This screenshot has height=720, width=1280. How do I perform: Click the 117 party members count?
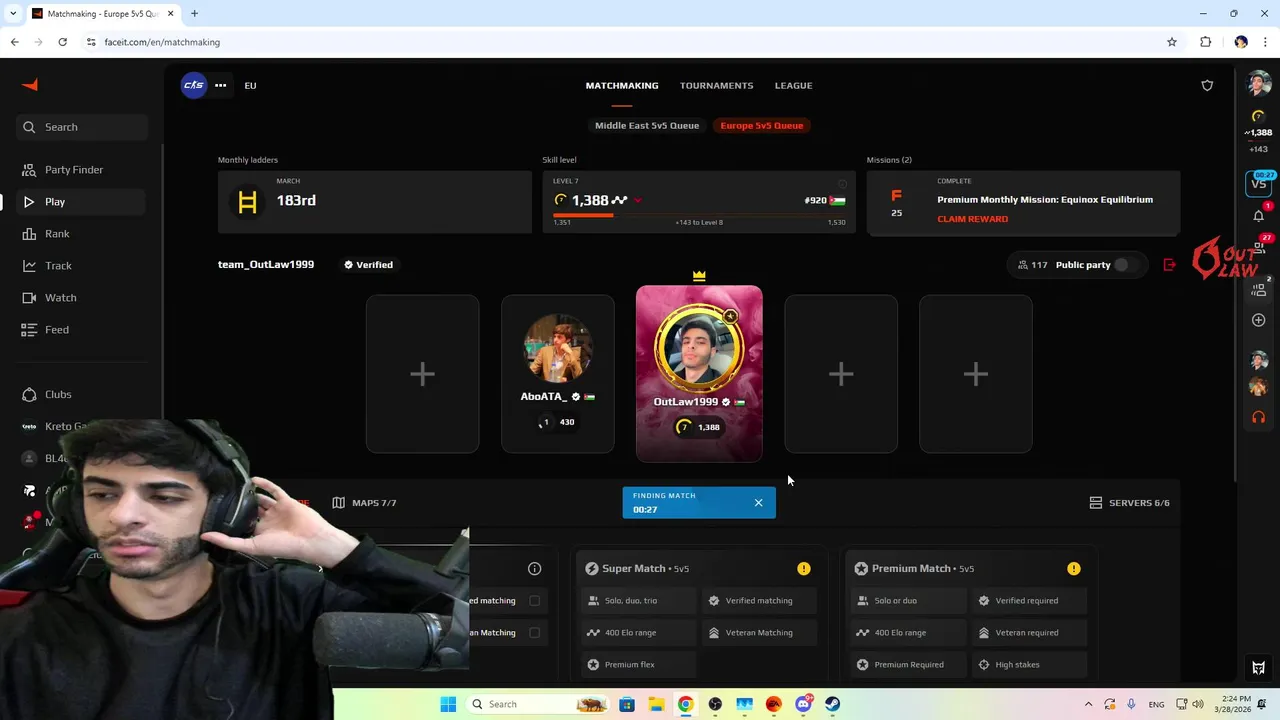point(1032,265)
